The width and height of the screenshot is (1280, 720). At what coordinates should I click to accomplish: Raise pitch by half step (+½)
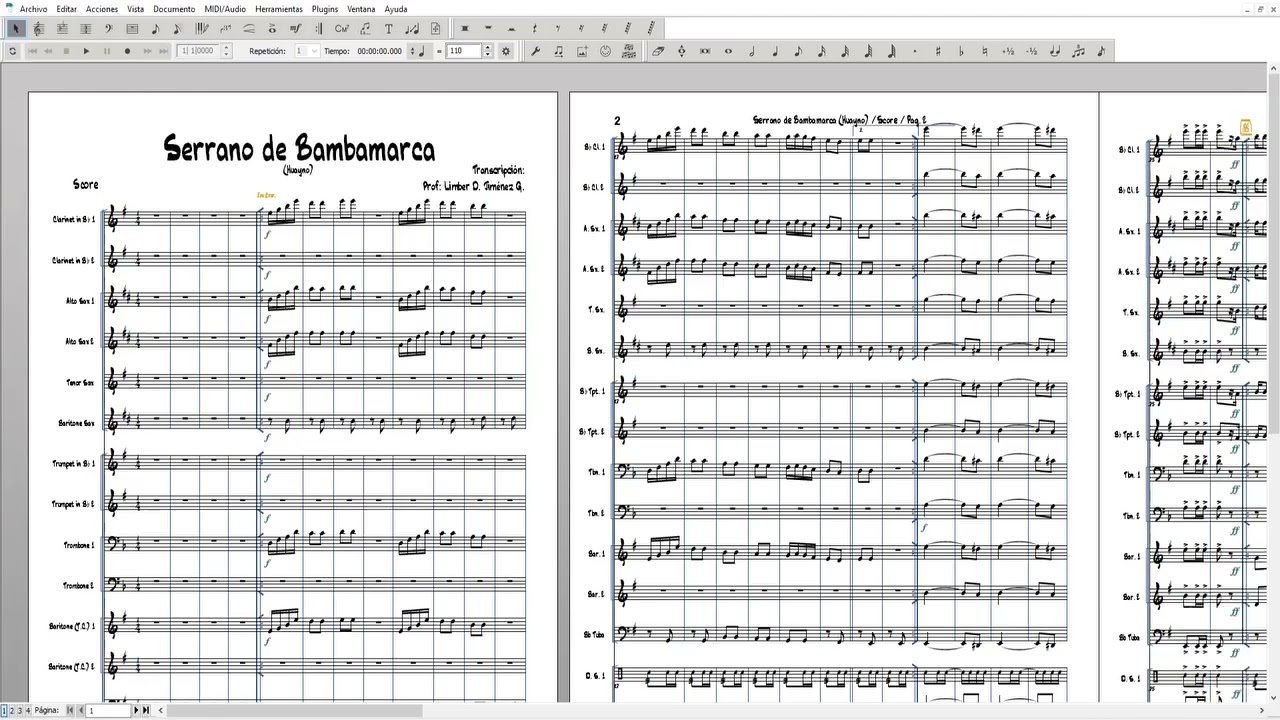1008,51
